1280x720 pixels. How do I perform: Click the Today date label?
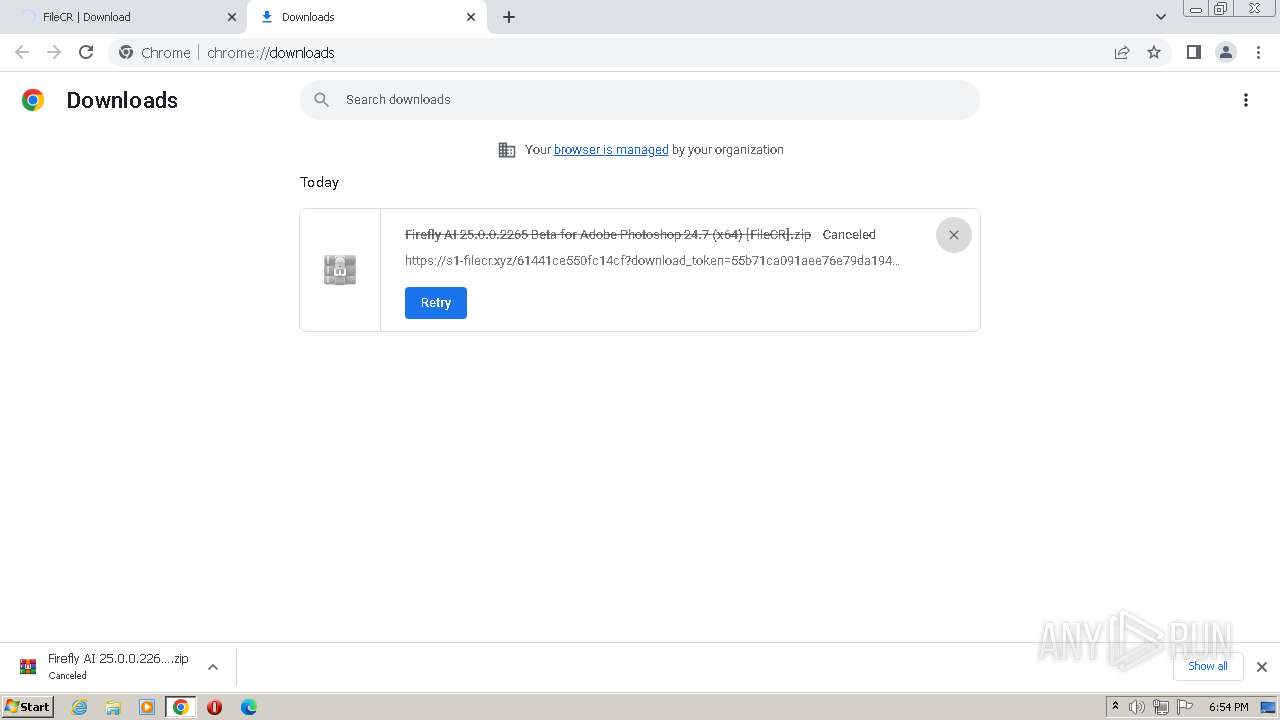[x=319, y=182]
